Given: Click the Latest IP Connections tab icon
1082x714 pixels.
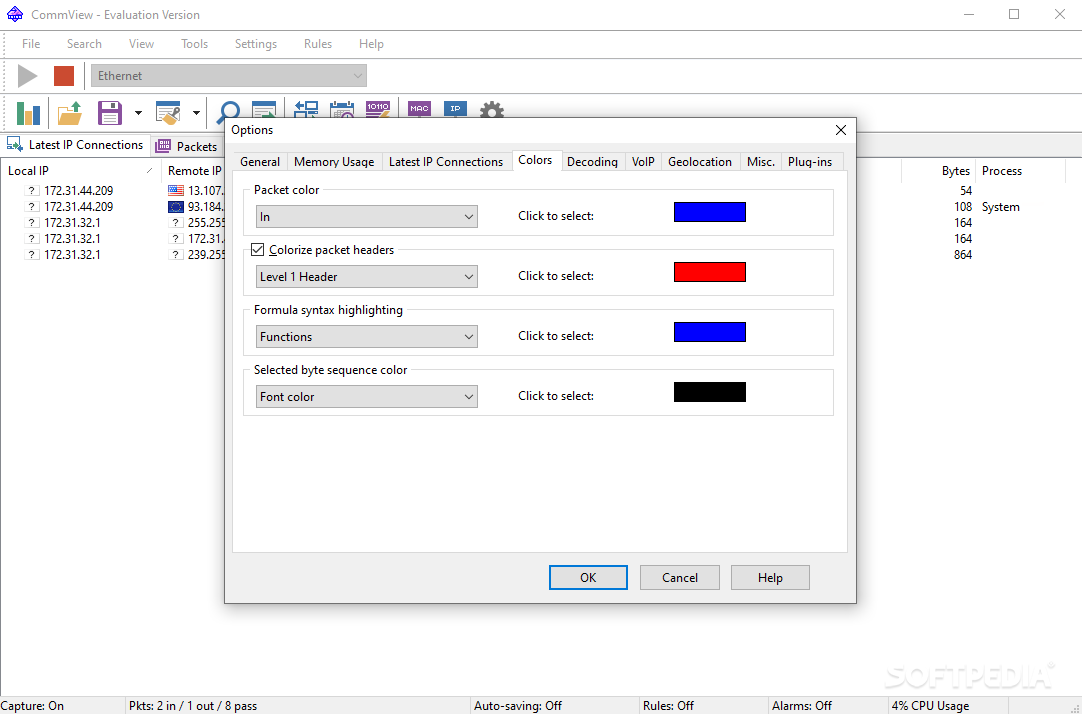Looking at the screenshot, I should [x=14, y=143].
